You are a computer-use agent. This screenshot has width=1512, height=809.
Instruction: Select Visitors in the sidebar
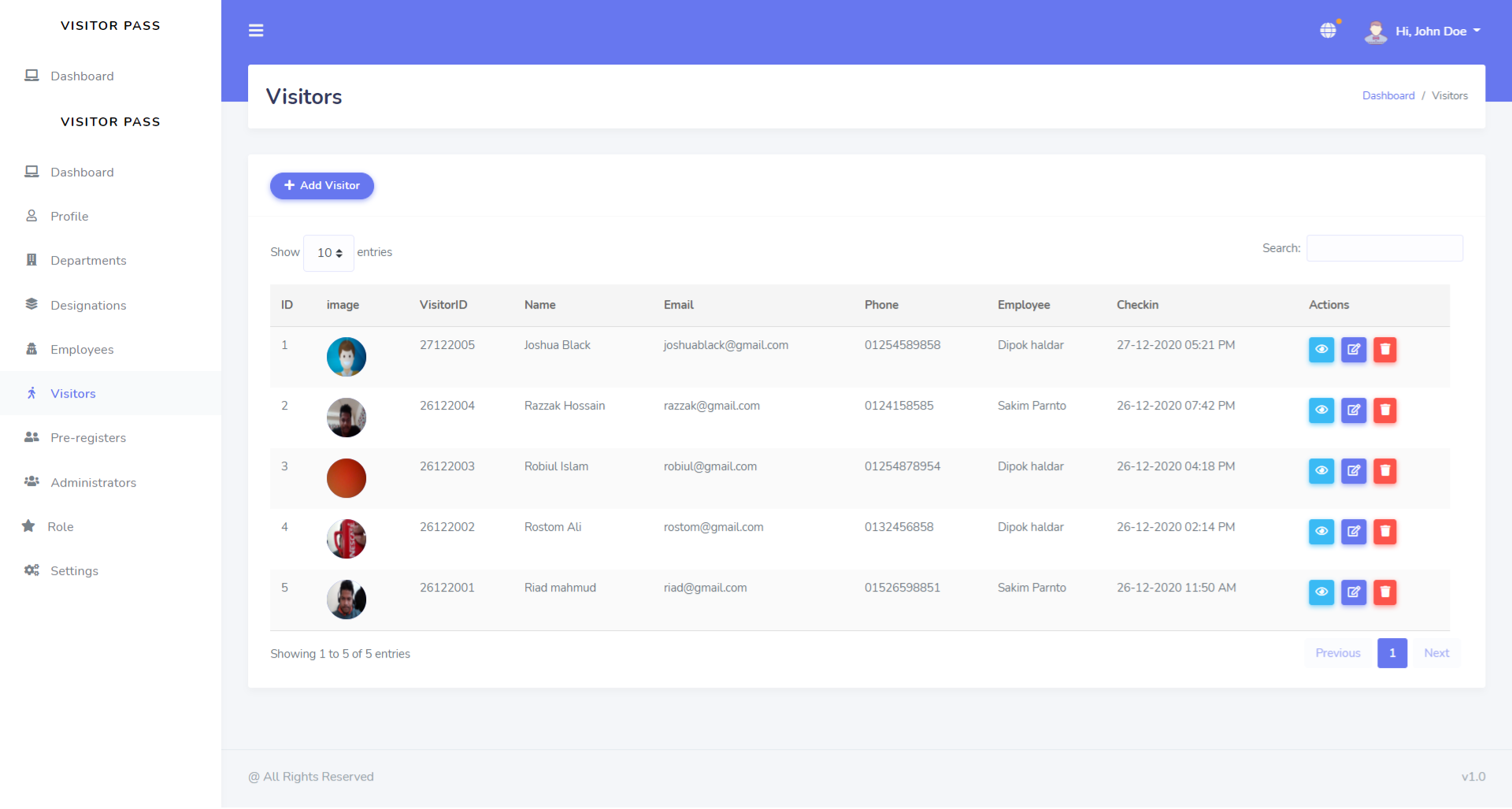[73, 393]
